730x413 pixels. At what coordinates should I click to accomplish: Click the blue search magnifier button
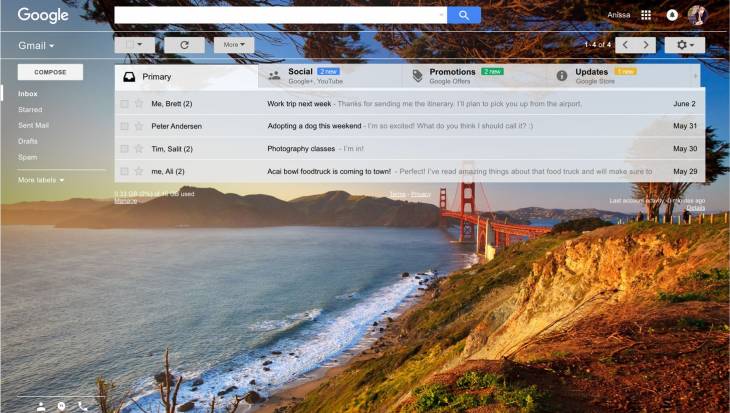(x=464, y=15)
